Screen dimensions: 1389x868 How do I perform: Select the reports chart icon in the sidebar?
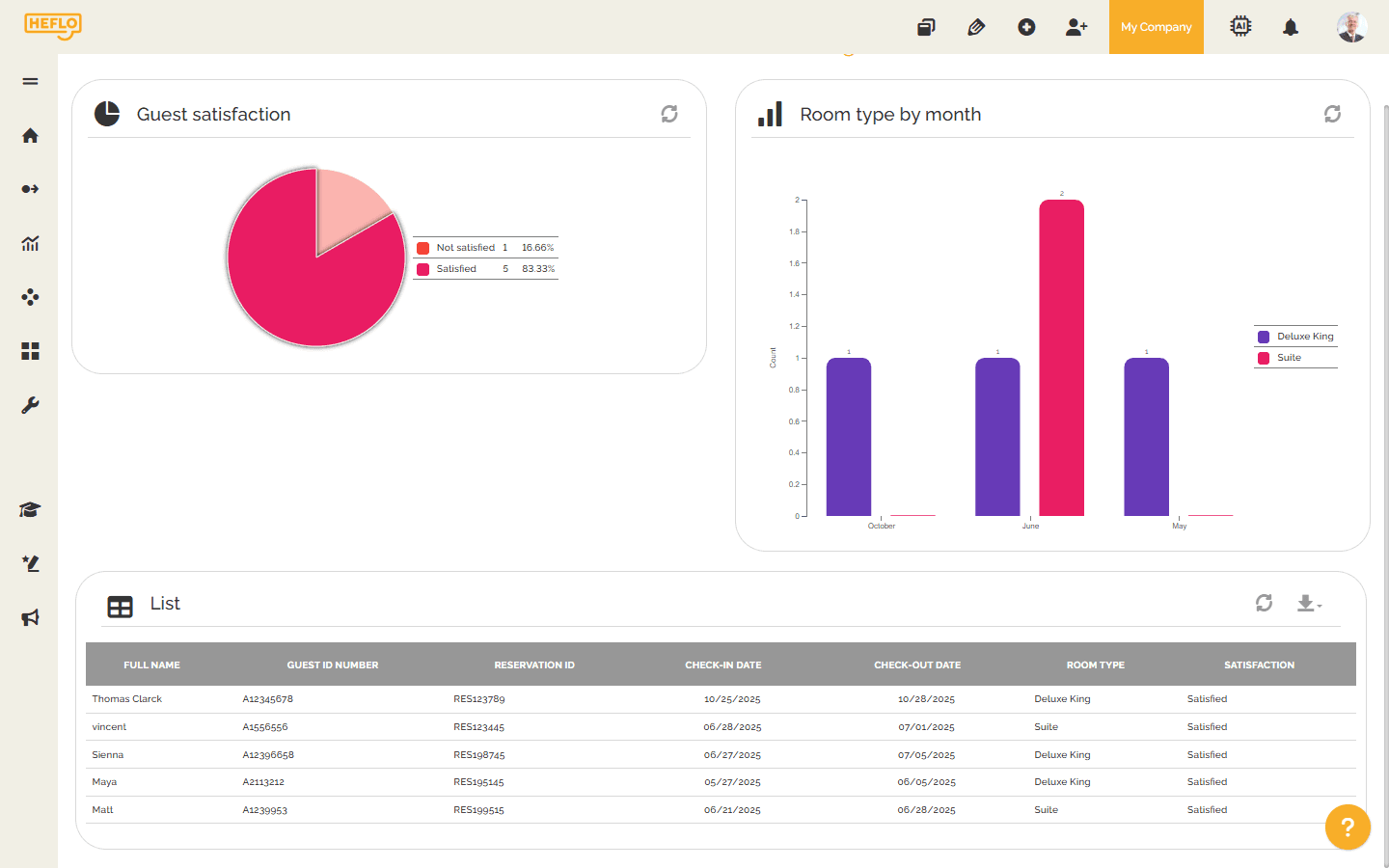click(x=29, y=243)
